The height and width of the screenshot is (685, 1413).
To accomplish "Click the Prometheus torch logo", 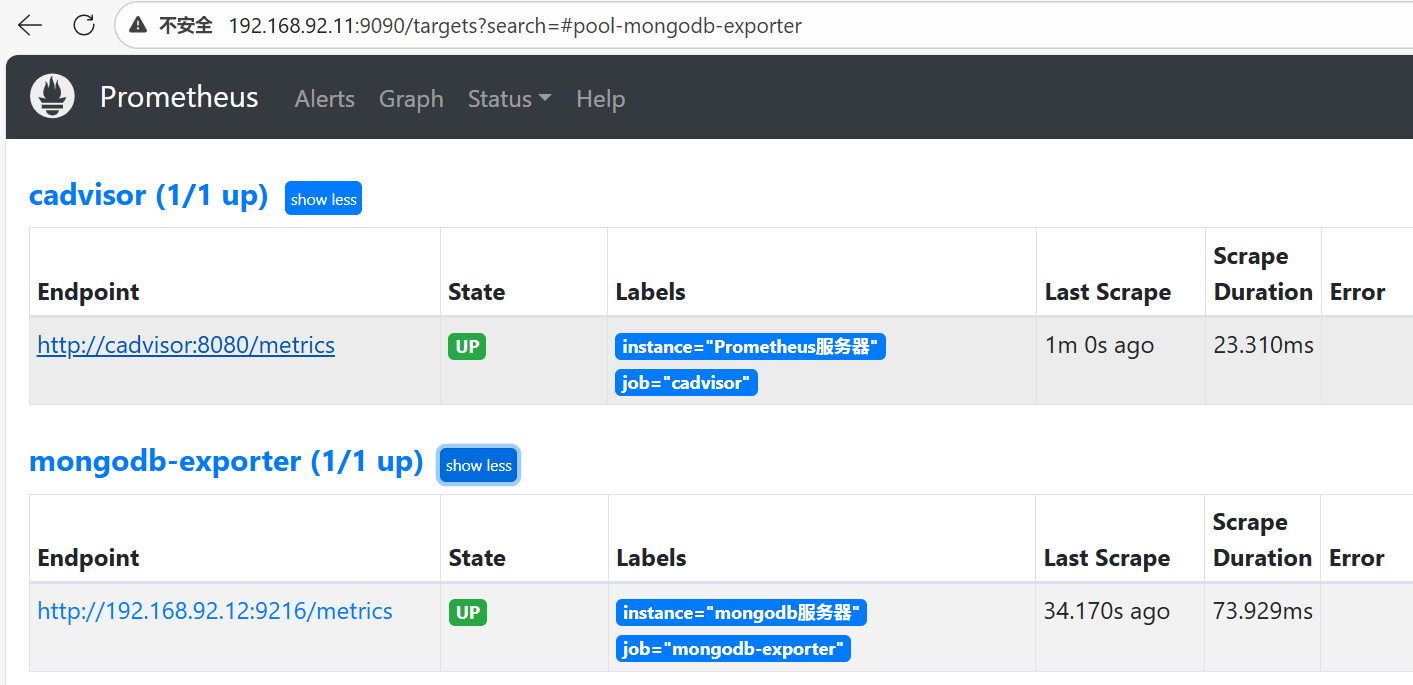I will (52, 97).
